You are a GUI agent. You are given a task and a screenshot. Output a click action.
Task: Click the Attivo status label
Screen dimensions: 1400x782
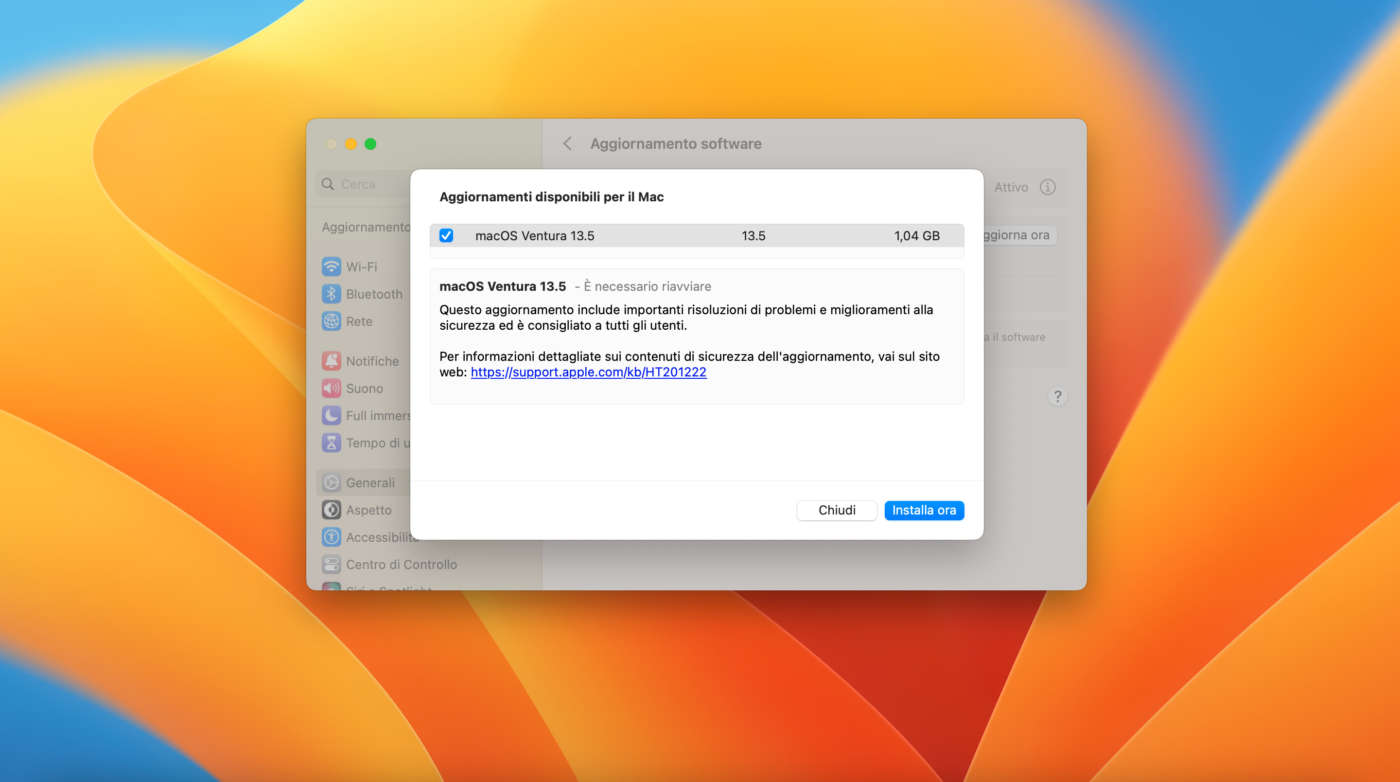1011,187
